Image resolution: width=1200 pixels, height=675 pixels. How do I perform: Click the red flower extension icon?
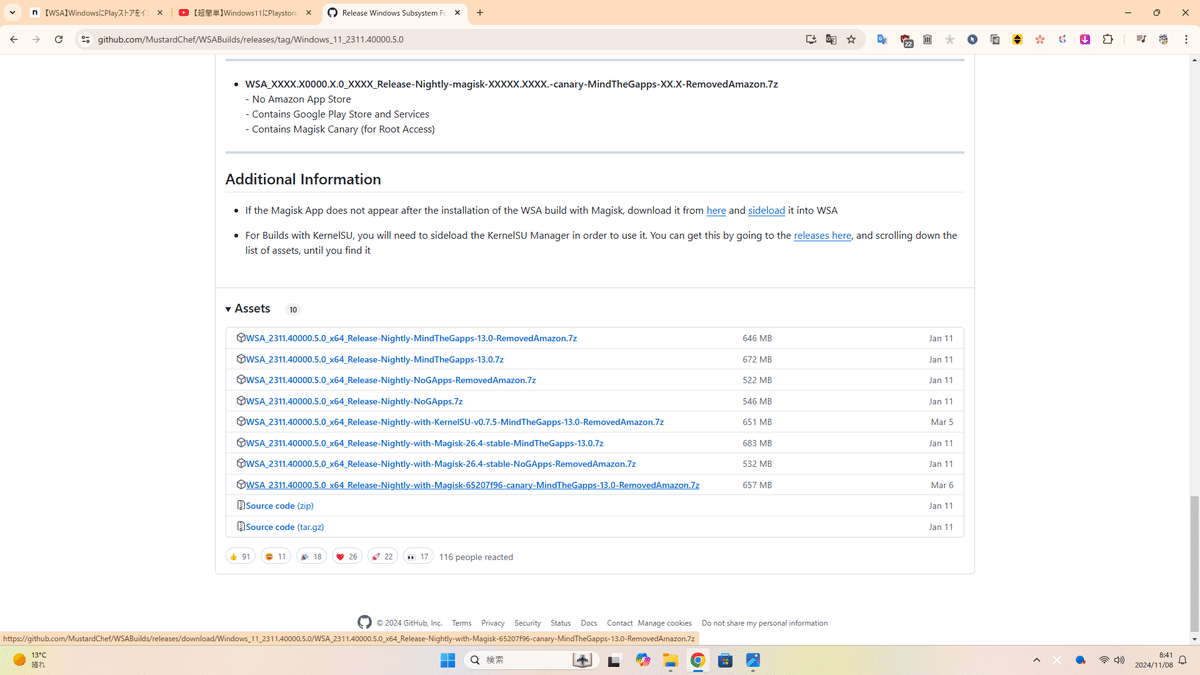pyautogui.click(x=1040, y=39)
